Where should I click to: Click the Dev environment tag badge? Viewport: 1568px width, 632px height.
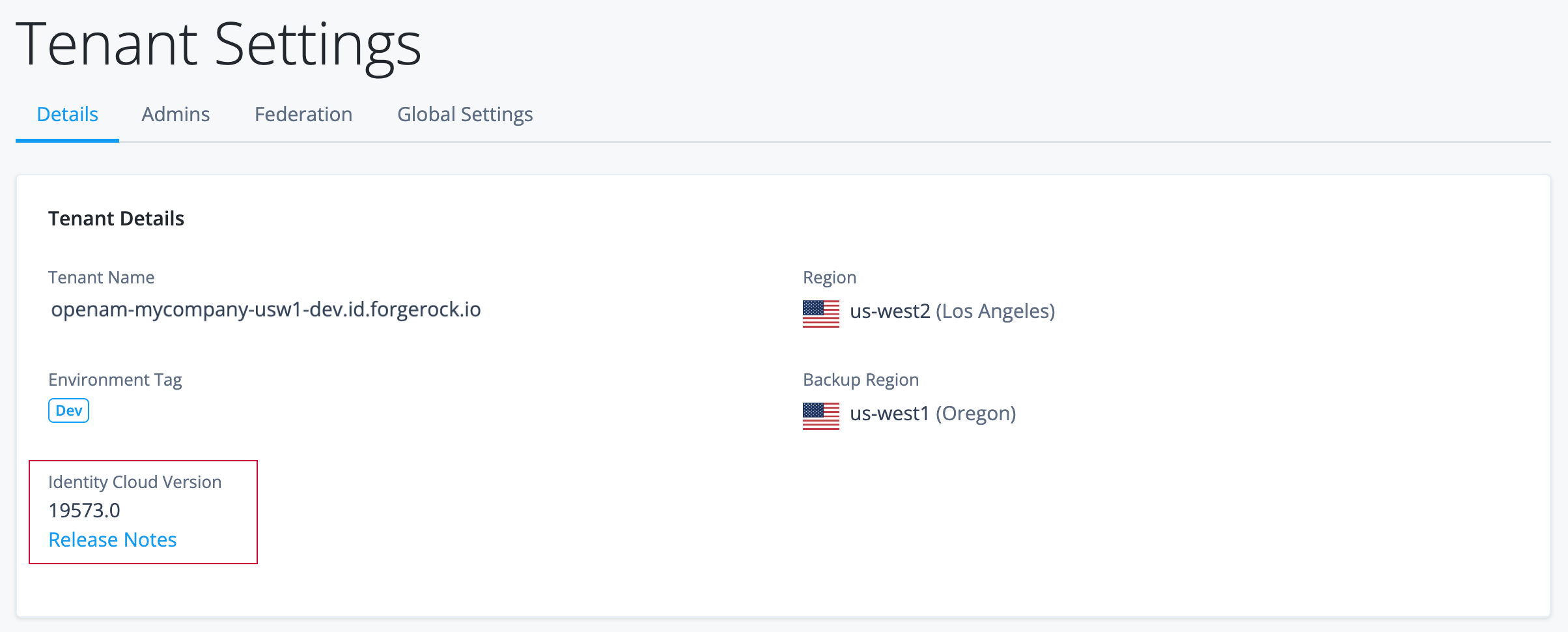(x=68, y=411)
